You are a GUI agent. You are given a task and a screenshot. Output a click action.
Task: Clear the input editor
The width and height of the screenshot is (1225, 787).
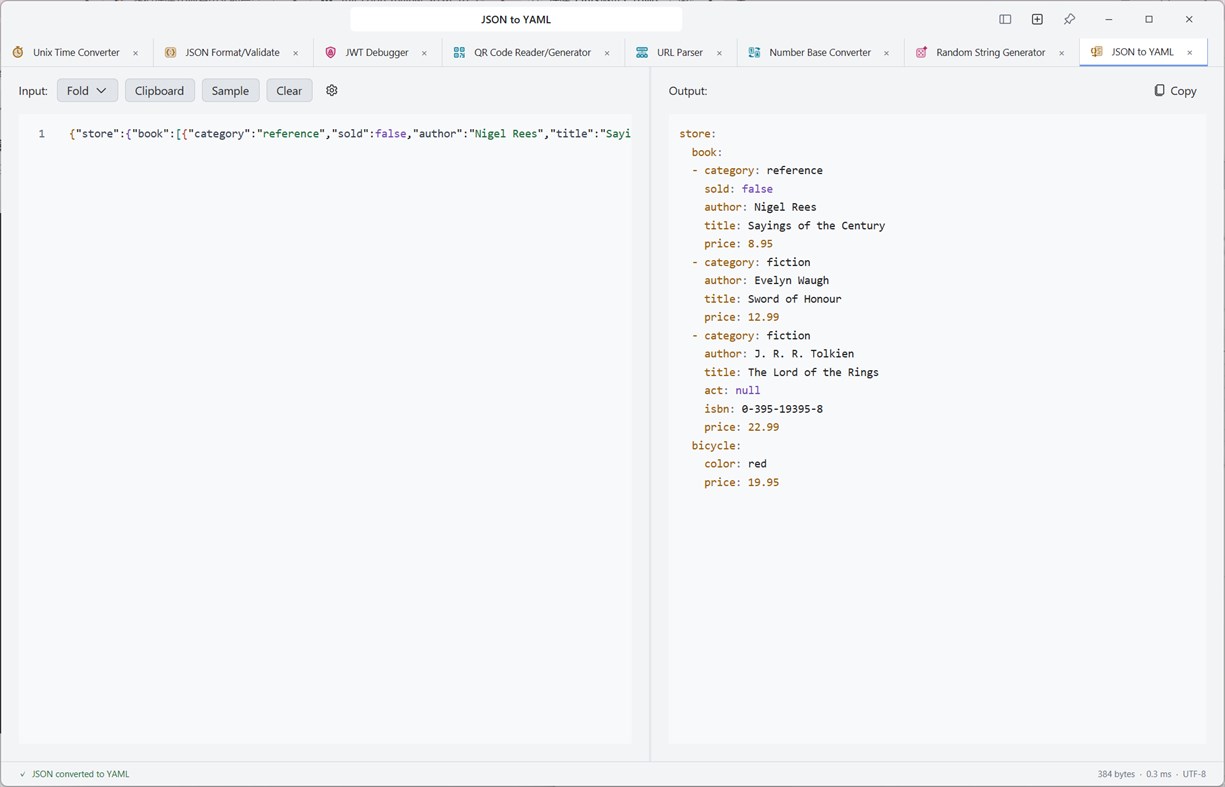click(289, 90)
